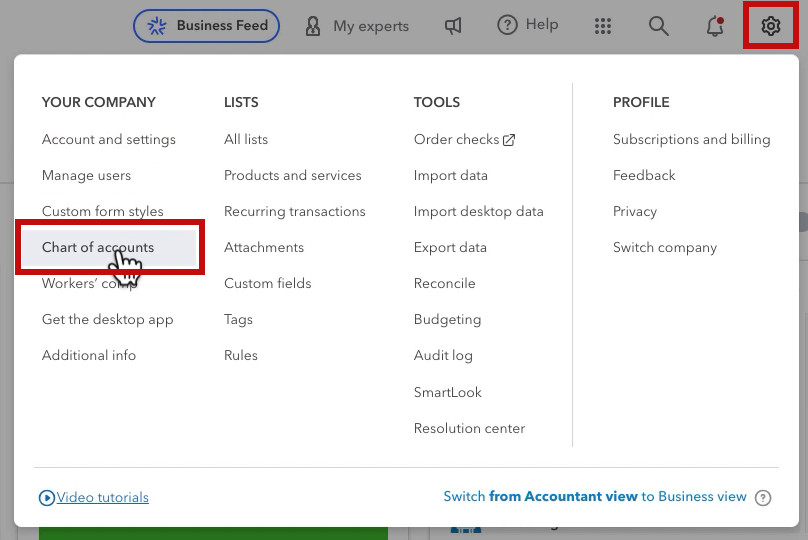Open Custom fields

tap(267, 283)
